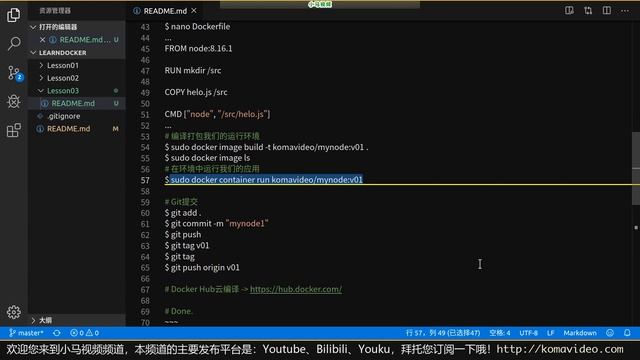Click the editor vertical scrollbar
The image size is (640, 360).
636,168
